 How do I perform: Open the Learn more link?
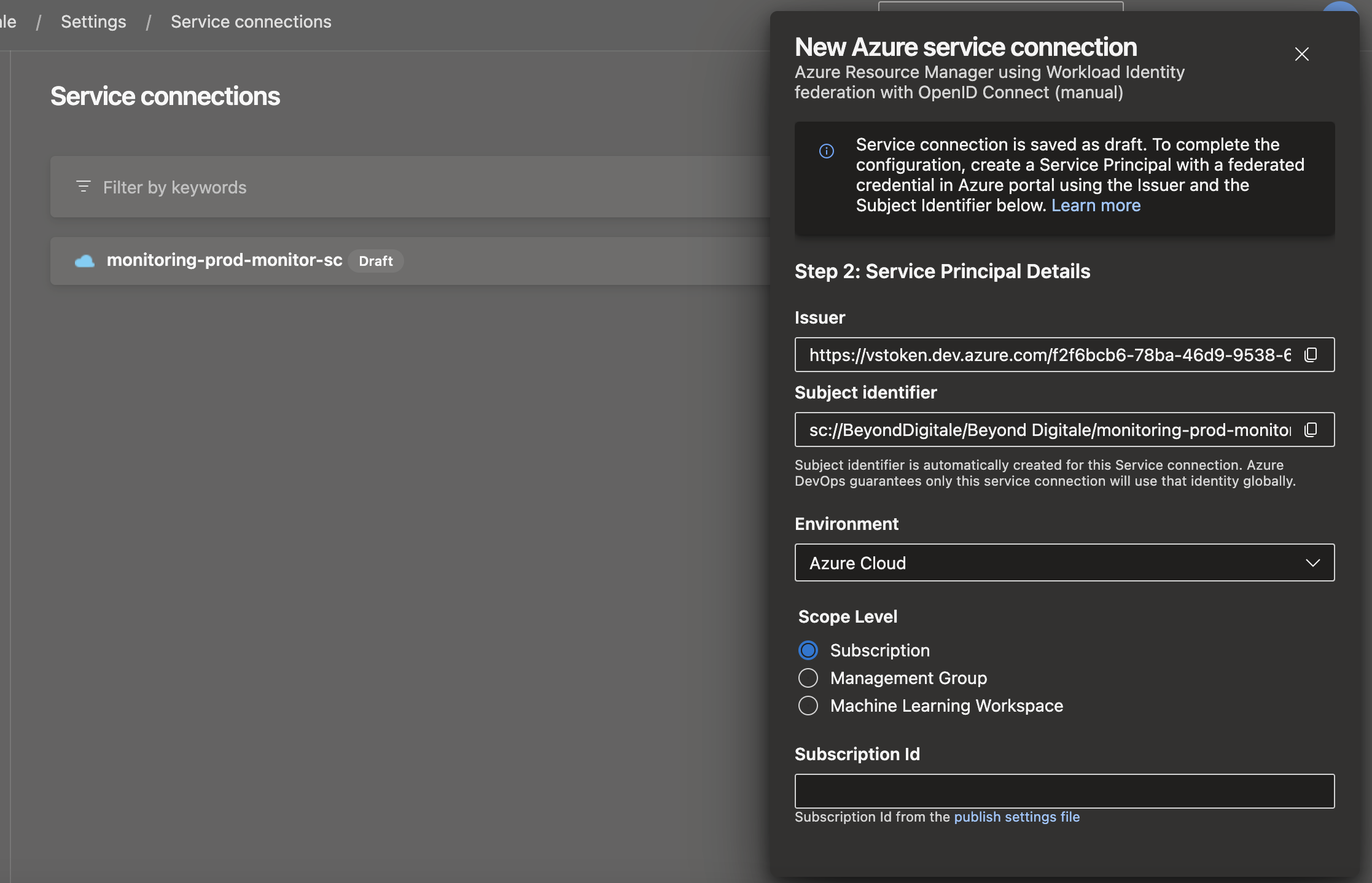coord(1096,205)
